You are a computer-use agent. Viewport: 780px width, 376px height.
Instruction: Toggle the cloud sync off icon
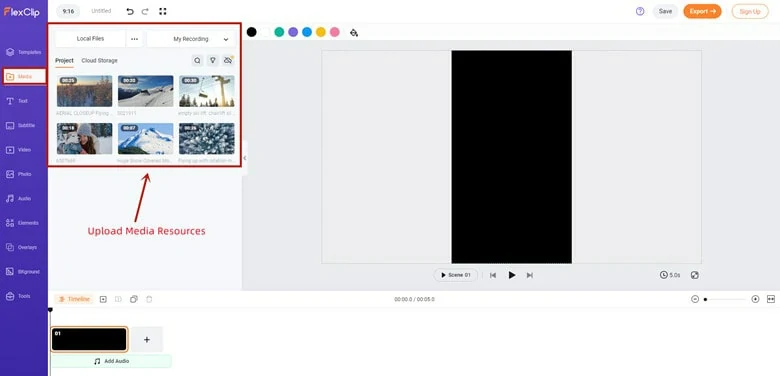coord(228,60)
